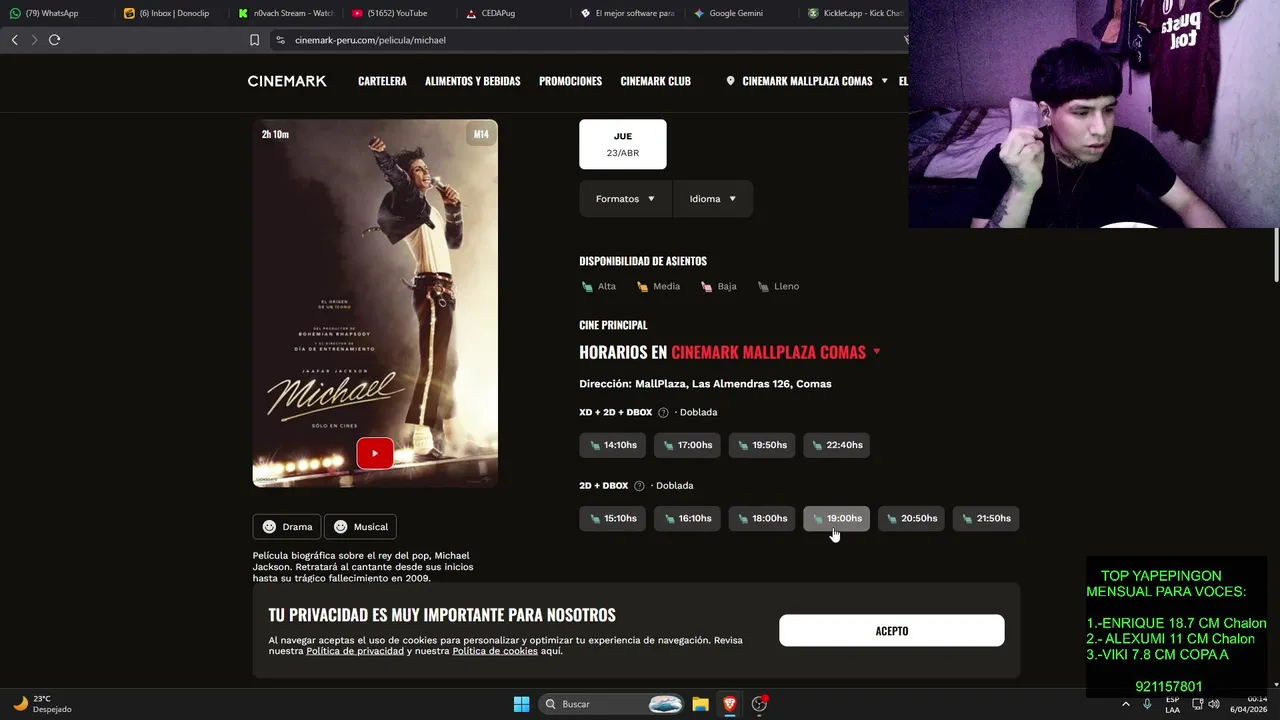Click the '2h 10m' duration label
This screenshot has height=720, width=1280.
pos(275,134)
